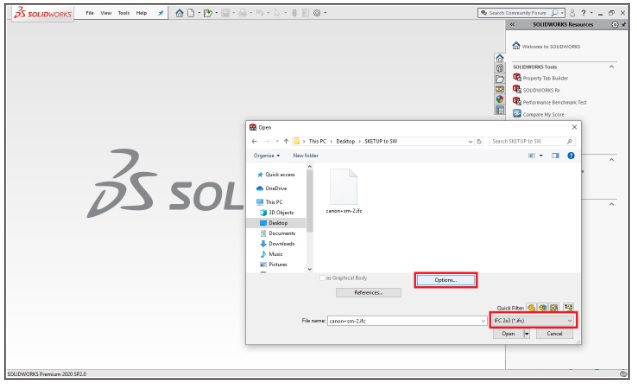Viewport: 637px width, 387px height.
Task: Click the blue help icon in Open dialog
Action: pyautogui.click(x=571, y=156)
